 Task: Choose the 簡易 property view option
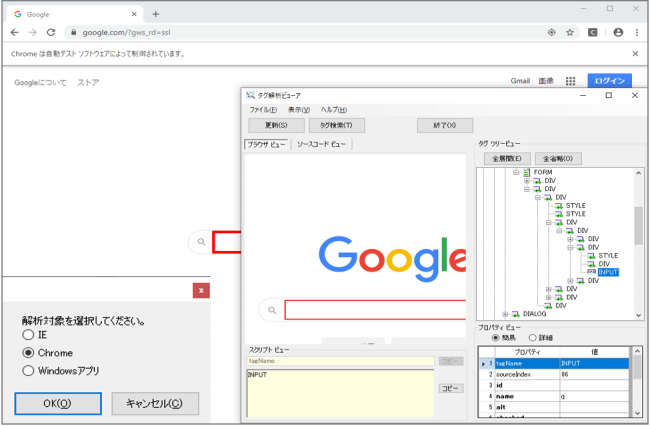click(495, 338)
